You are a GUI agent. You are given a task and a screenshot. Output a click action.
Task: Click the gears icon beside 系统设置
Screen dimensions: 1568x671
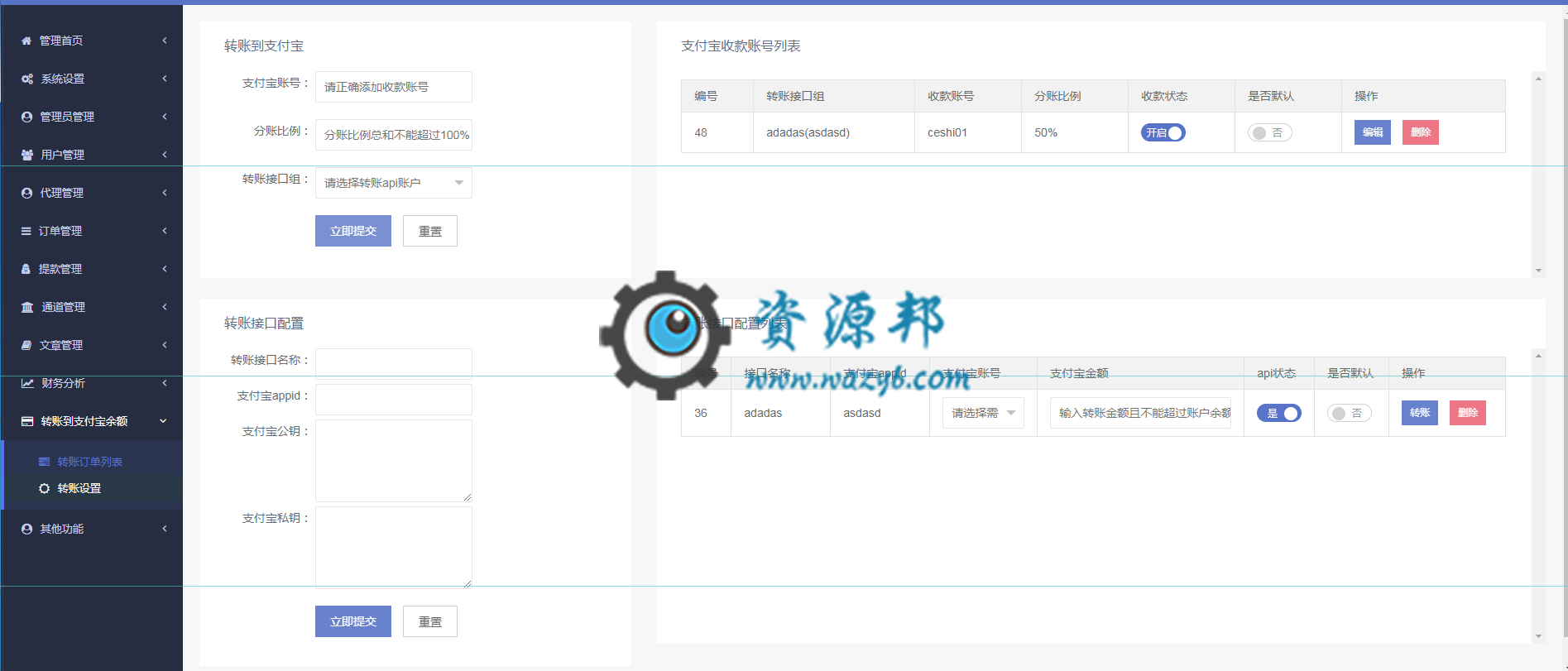point(27,79)
